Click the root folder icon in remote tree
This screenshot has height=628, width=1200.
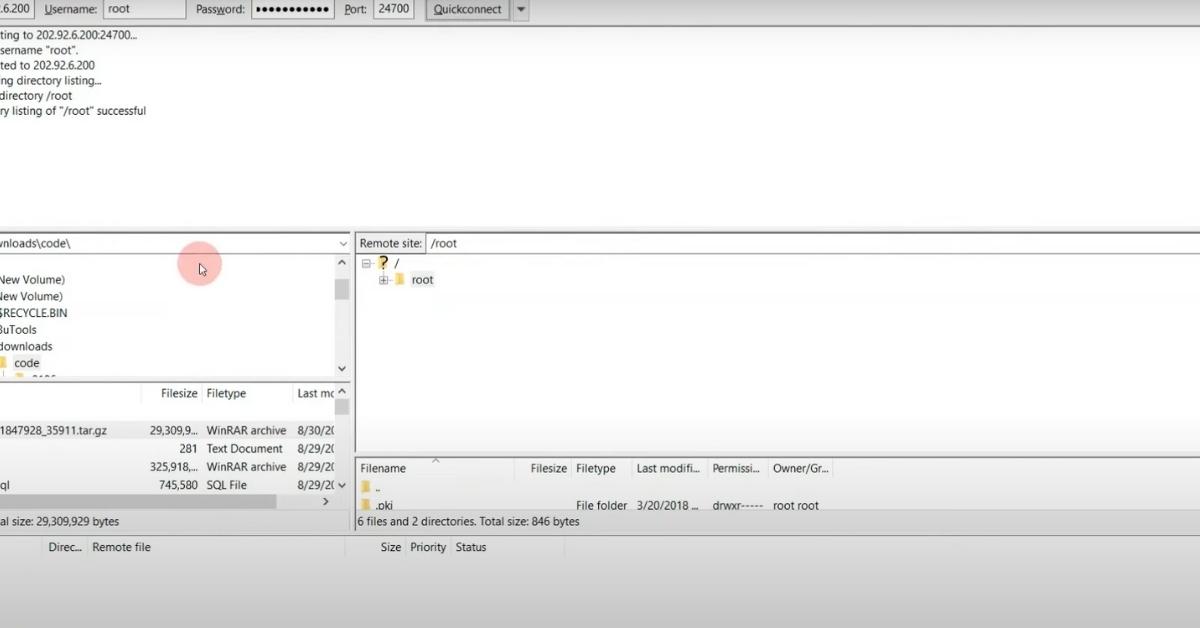399,280
